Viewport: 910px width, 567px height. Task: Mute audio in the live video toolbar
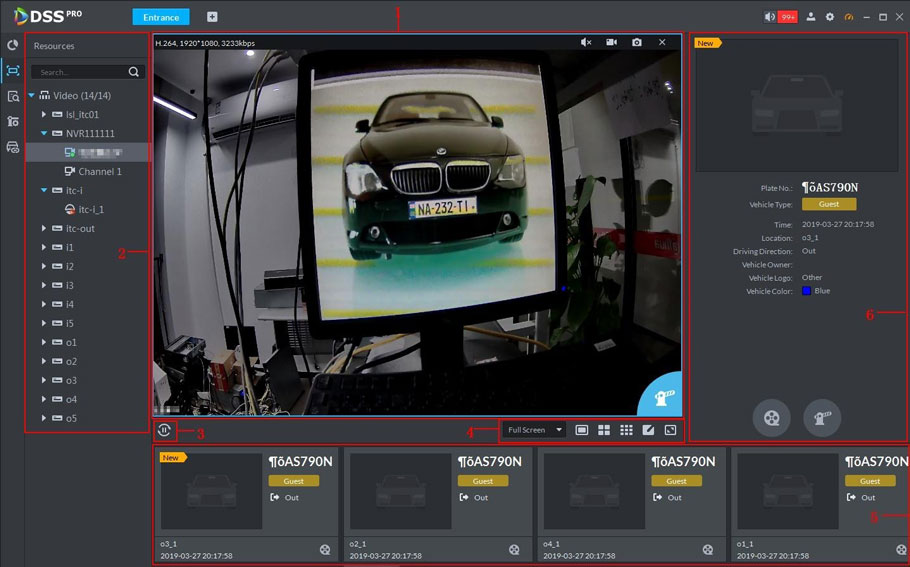(586, 42)
